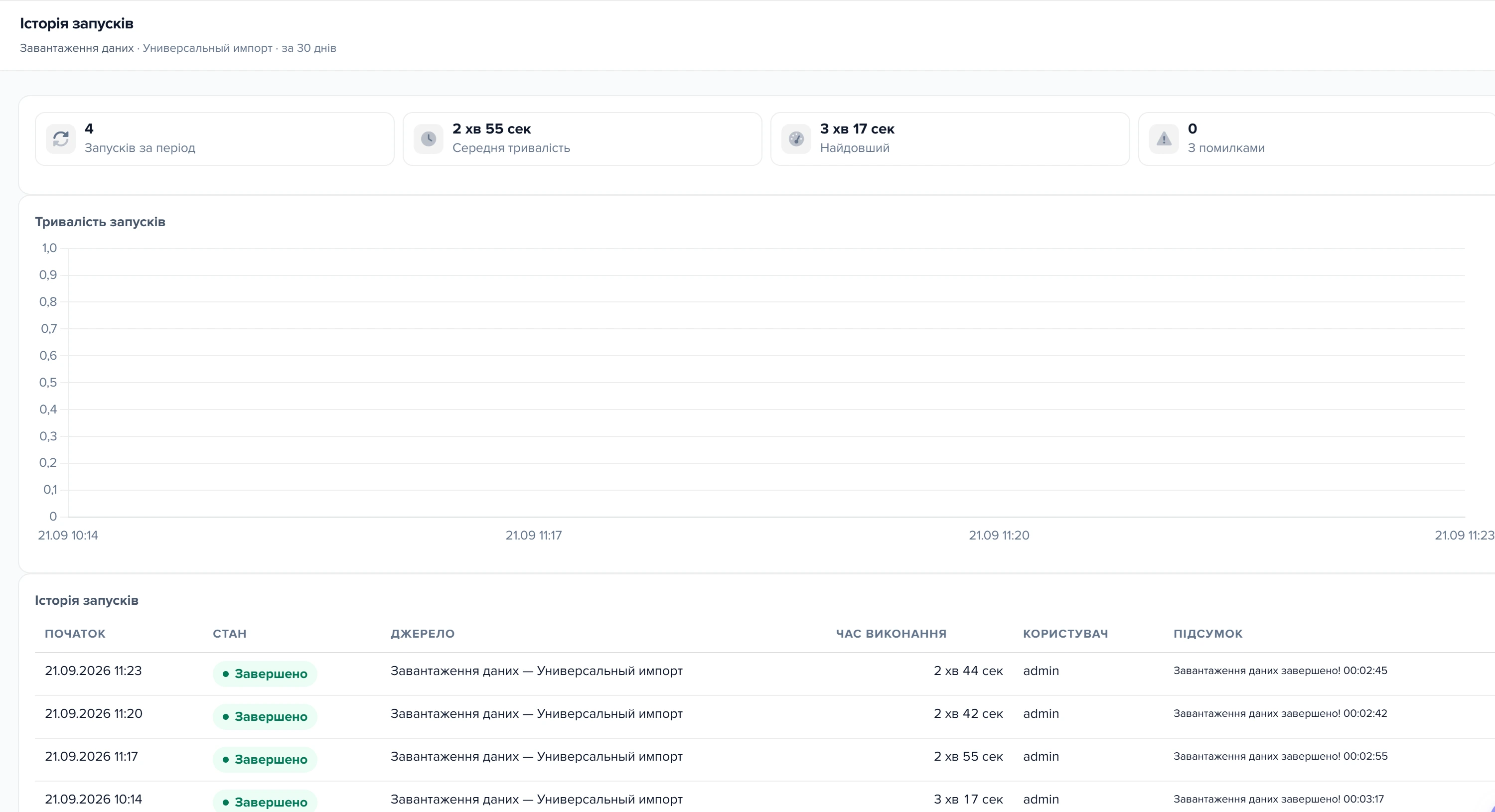This screenshot has width=1495, height=812.
Task: Click the refresh icon for runs per period
Action: 61,138
